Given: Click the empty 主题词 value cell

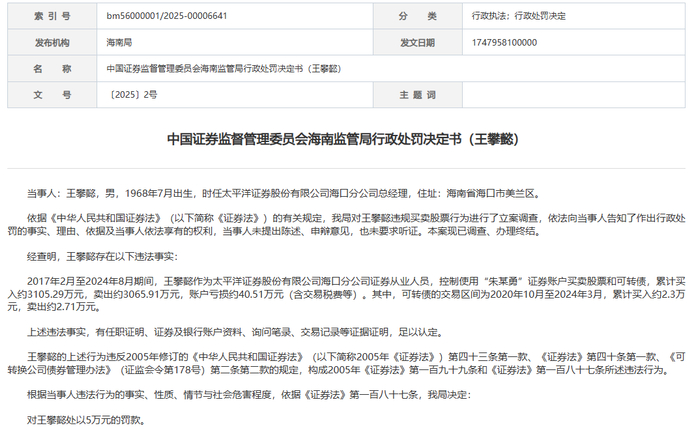Looking at the screenshot, I should point(574,95).
